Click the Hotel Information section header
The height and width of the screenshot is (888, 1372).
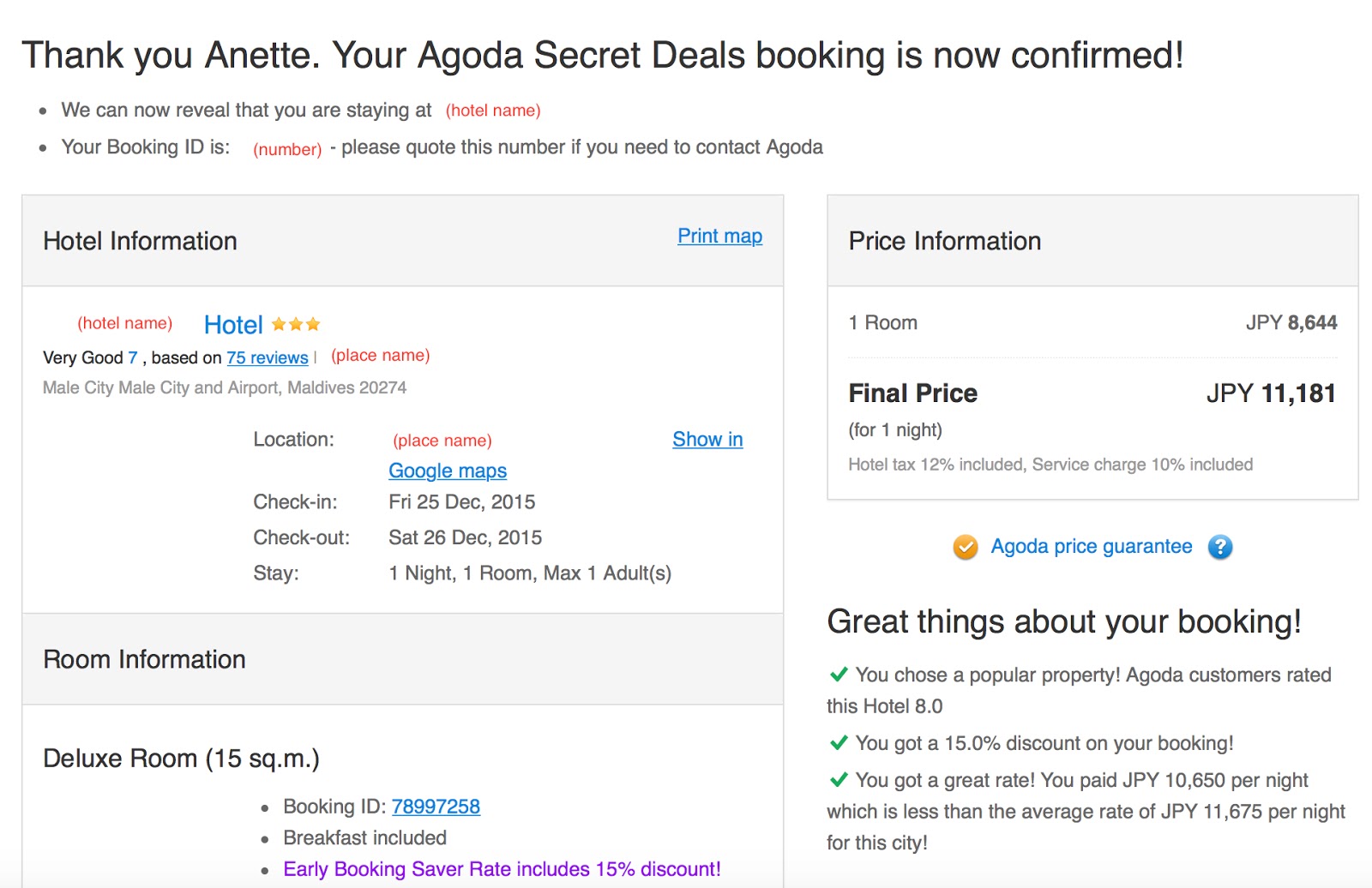pyautogui.click(x=140, y=241)
